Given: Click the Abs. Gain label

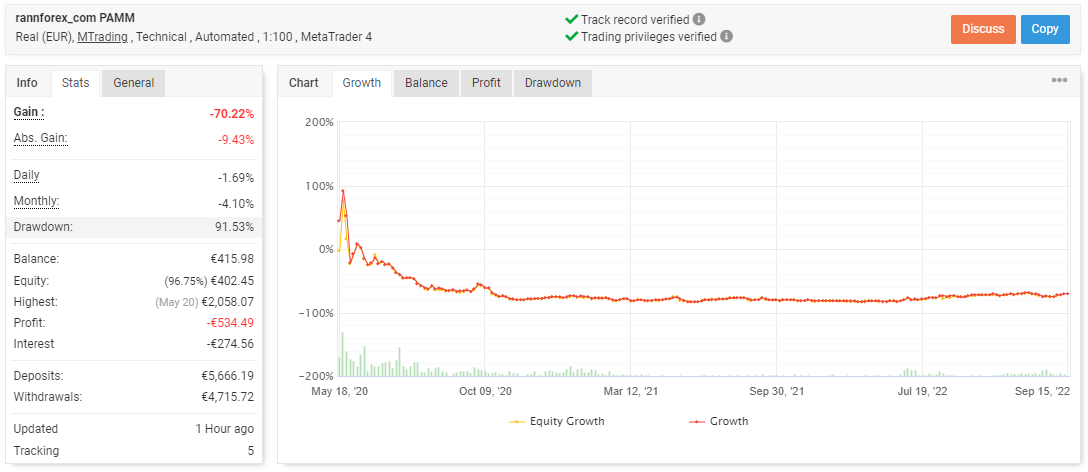Looking at the screenshot, I should click(40, 138).
